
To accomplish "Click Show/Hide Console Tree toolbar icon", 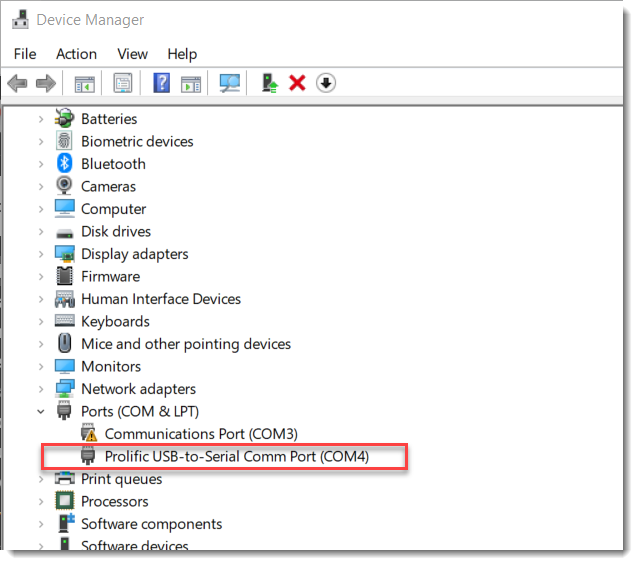I will pyautogui.click(x=85, y=83).
